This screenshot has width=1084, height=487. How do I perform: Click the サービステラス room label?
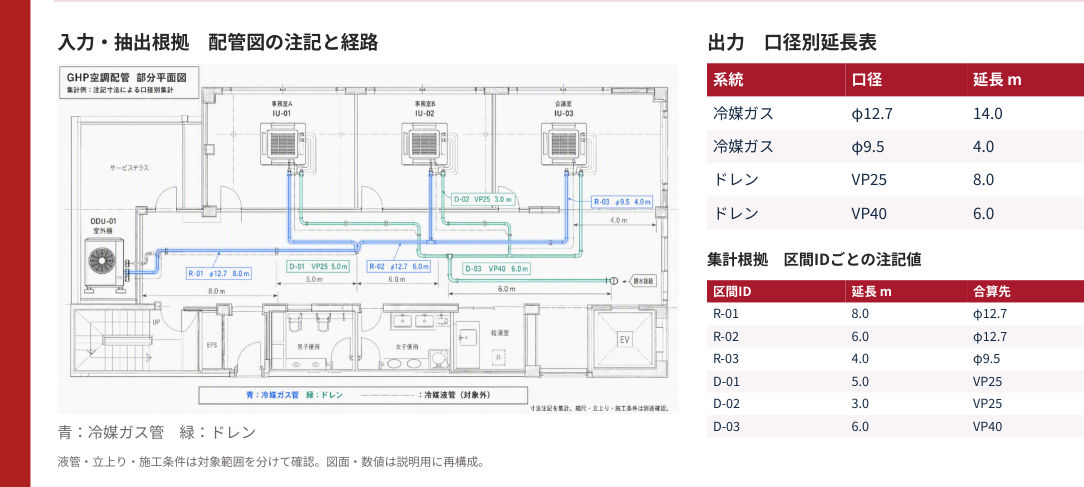128,168
